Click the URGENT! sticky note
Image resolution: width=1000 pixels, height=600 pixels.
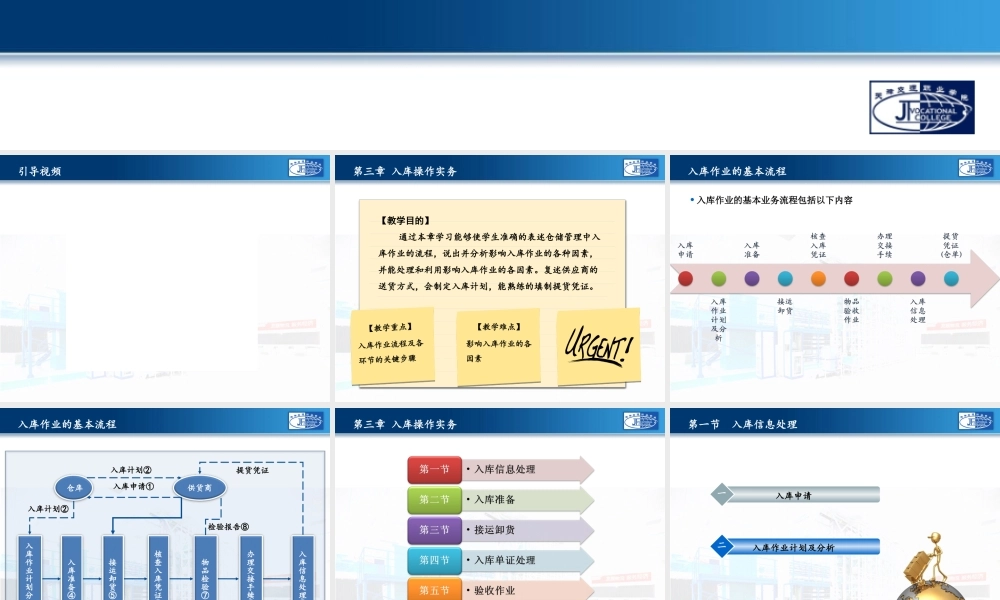[600, 345]
